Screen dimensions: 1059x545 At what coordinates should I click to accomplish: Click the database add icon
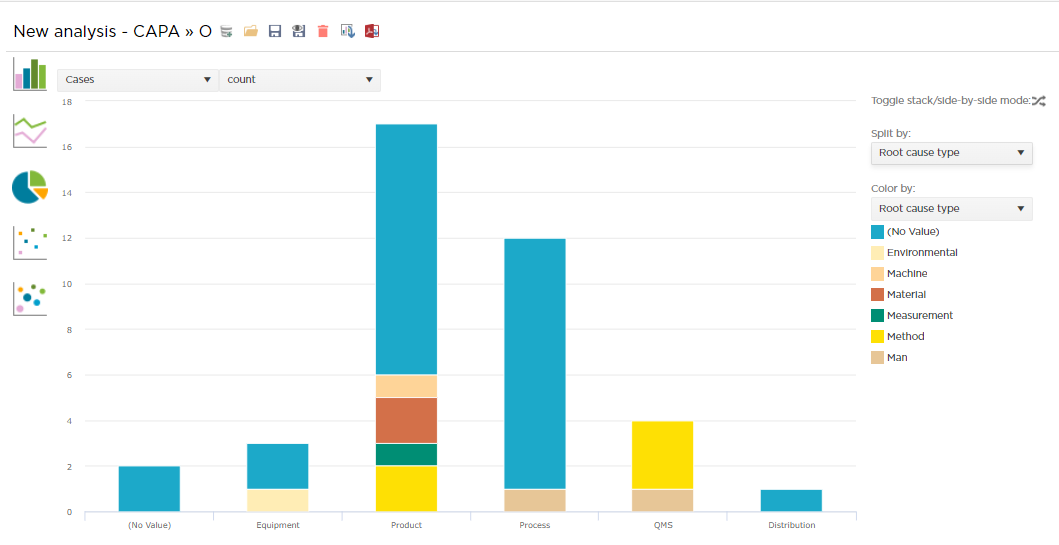coord(227,31)
